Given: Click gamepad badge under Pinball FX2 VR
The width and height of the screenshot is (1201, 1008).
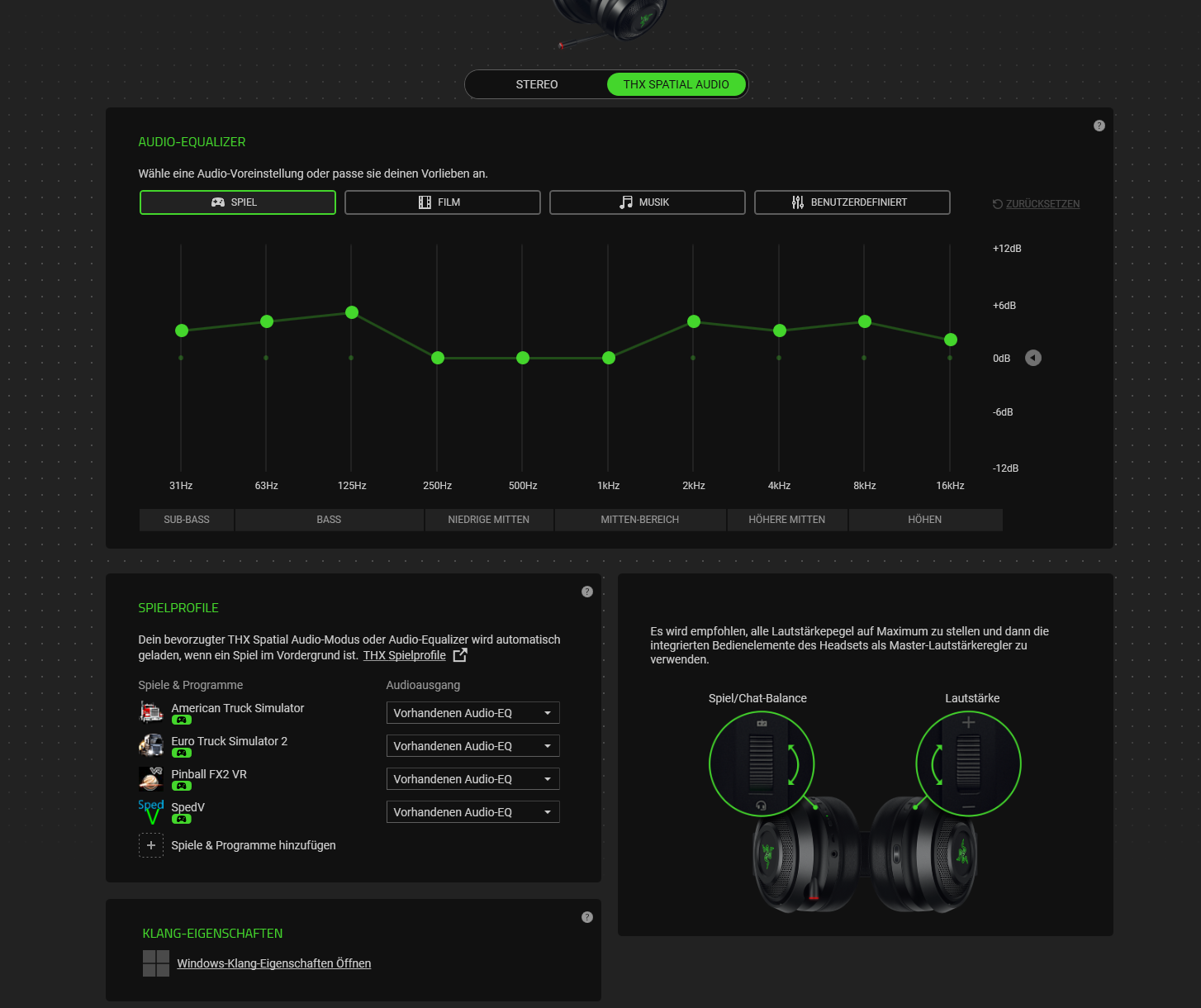Looking at the screenshot, I should pyautogui.click(x=182, y=787).
